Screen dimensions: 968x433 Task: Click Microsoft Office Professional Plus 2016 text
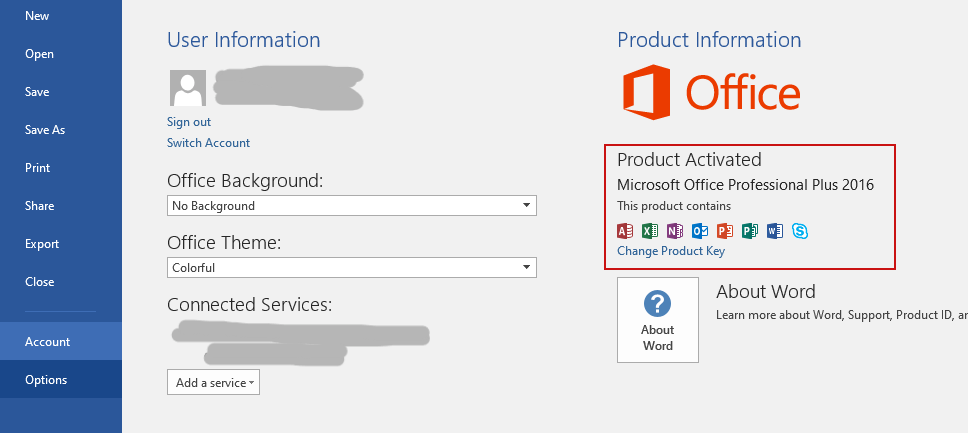[x=746, y=185]
